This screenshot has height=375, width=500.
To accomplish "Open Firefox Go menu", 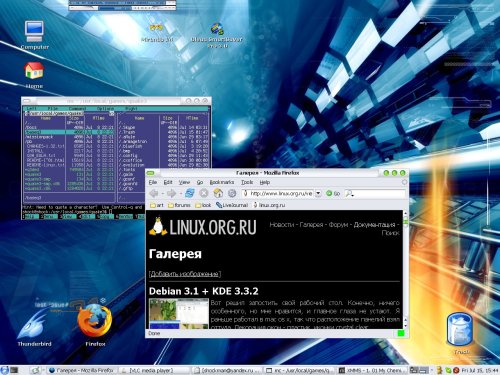I will coord(200,182).
